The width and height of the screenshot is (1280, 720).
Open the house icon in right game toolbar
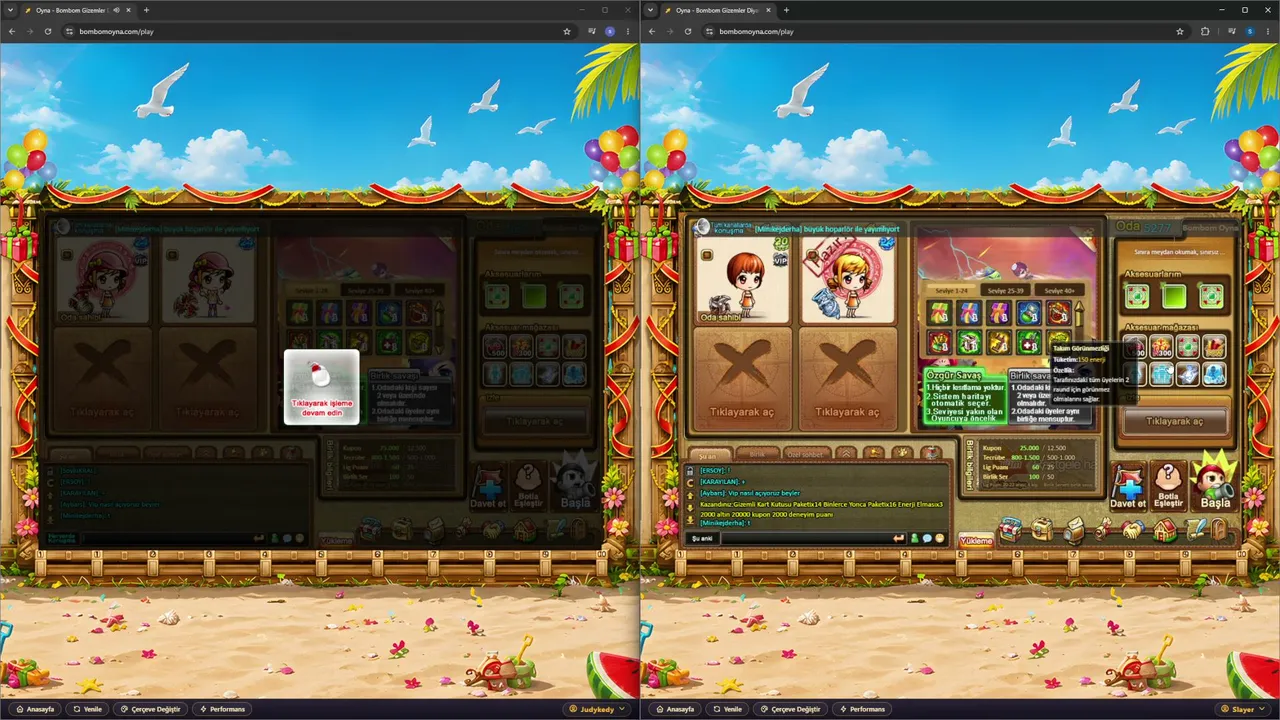(x=1164, y=530)
